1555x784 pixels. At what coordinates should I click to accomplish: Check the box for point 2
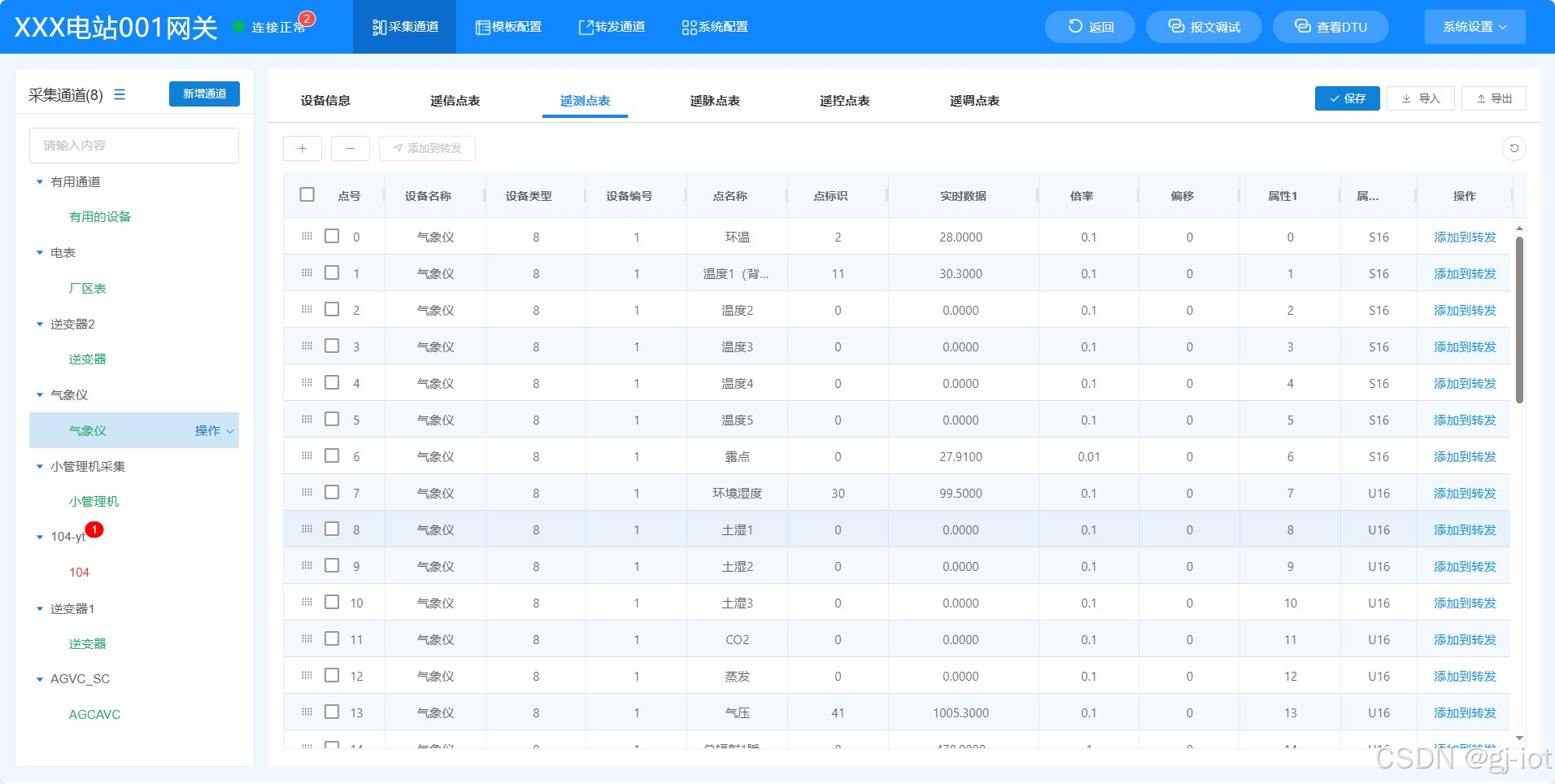click(x=332, y=309)
